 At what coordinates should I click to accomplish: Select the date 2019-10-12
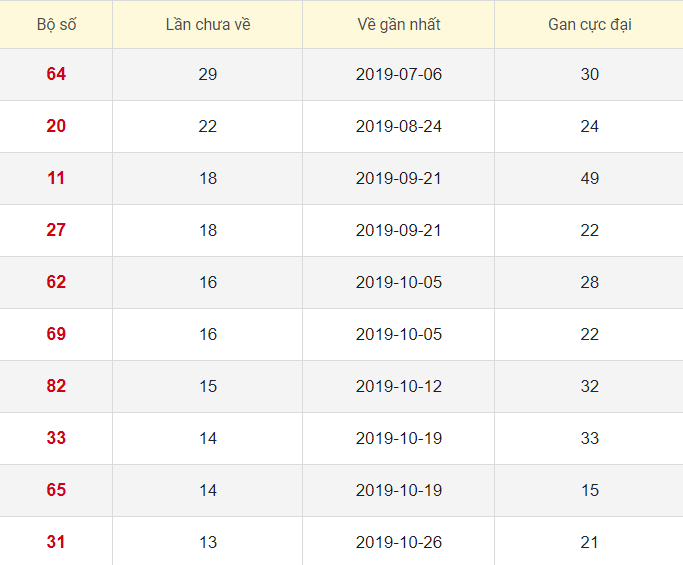[398, 386]
